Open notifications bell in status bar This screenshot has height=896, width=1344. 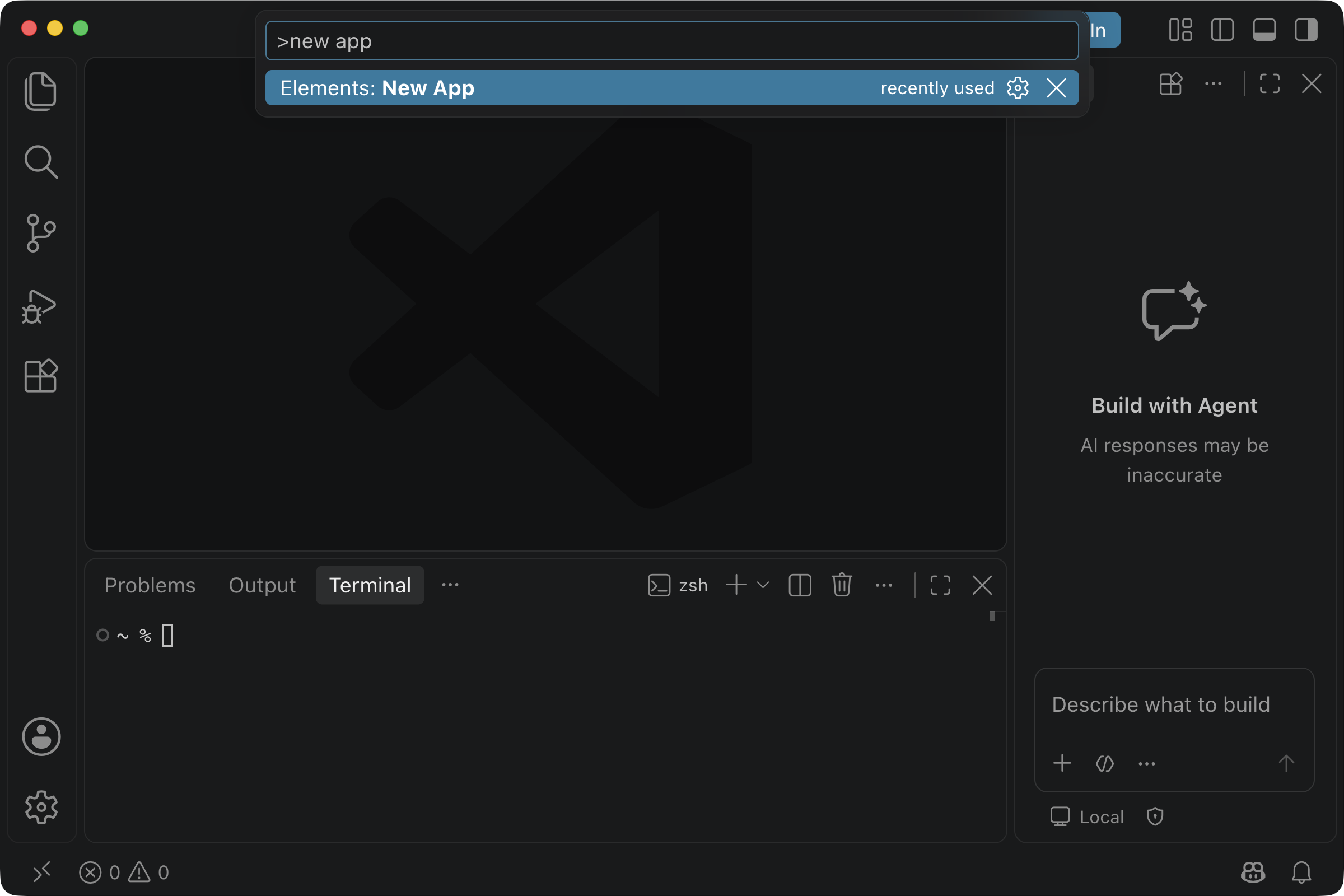point(1301,872)
